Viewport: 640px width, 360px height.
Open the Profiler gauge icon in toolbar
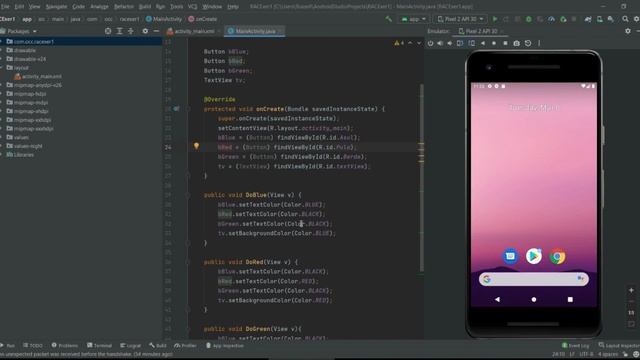click(551, 19)
